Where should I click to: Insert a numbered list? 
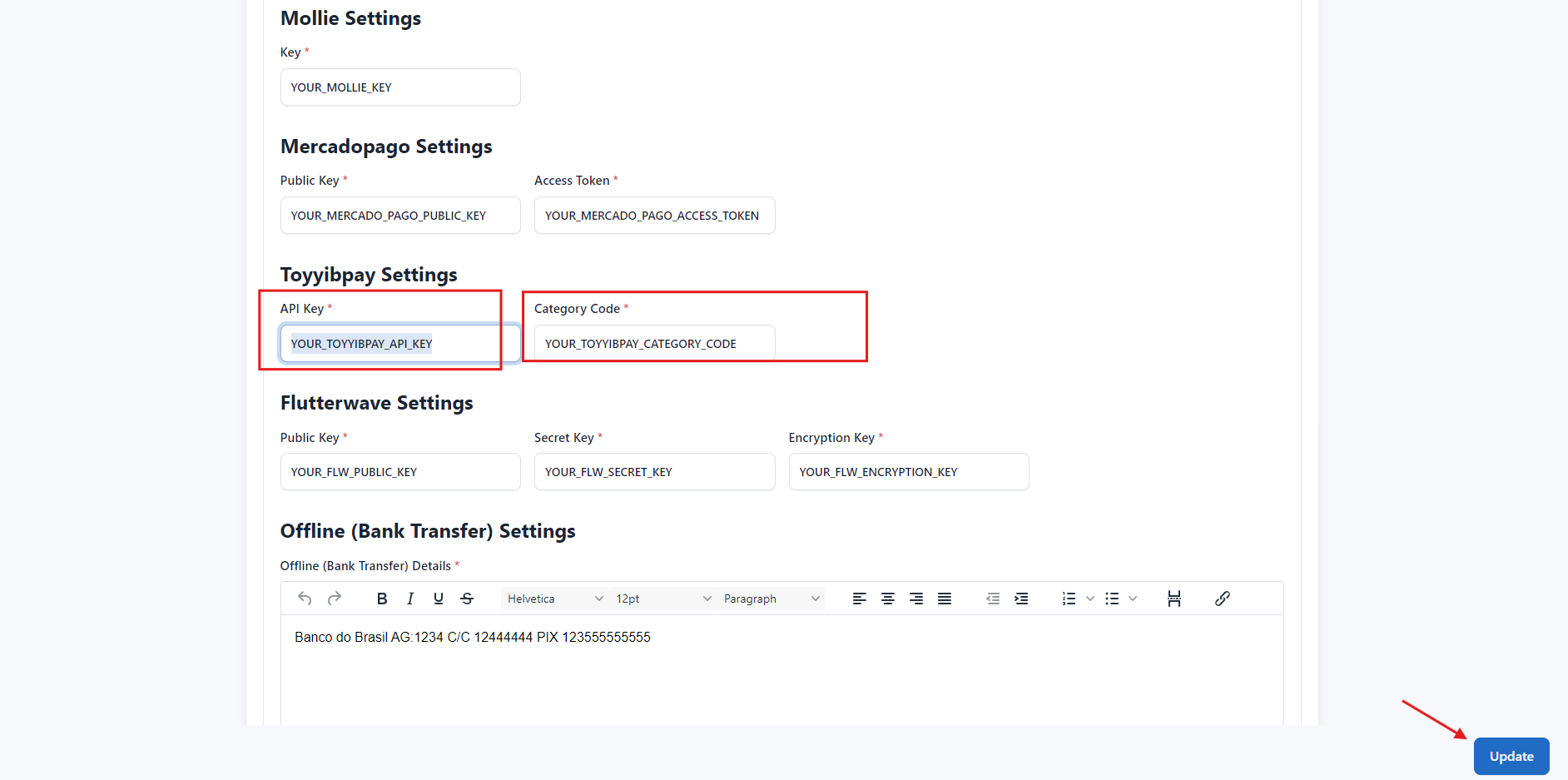[1069, 599]
